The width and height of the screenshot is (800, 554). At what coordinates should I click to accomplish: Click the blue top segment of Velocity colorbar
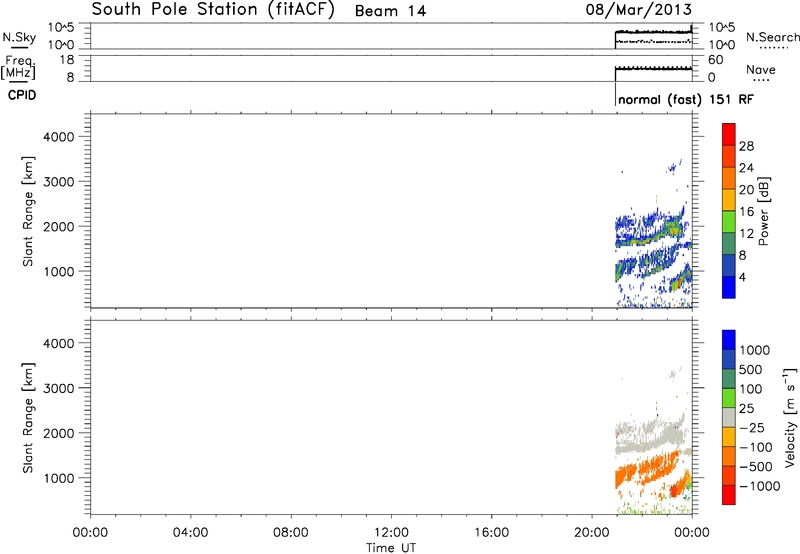[729, 340]
